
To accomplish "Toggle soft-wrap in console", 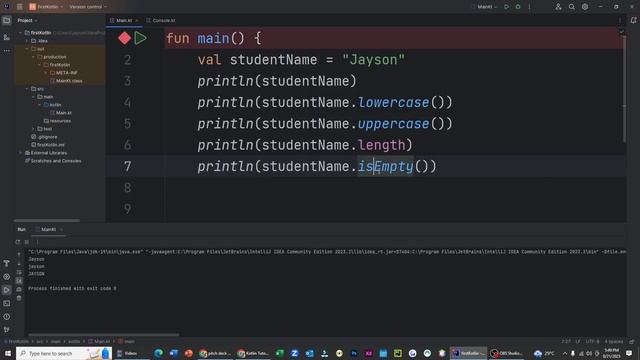I will 19,272.
